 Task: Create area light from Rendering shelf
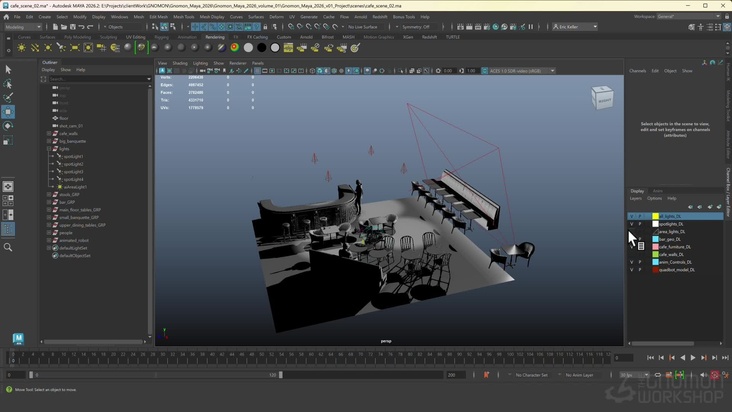tap(75, 48)
